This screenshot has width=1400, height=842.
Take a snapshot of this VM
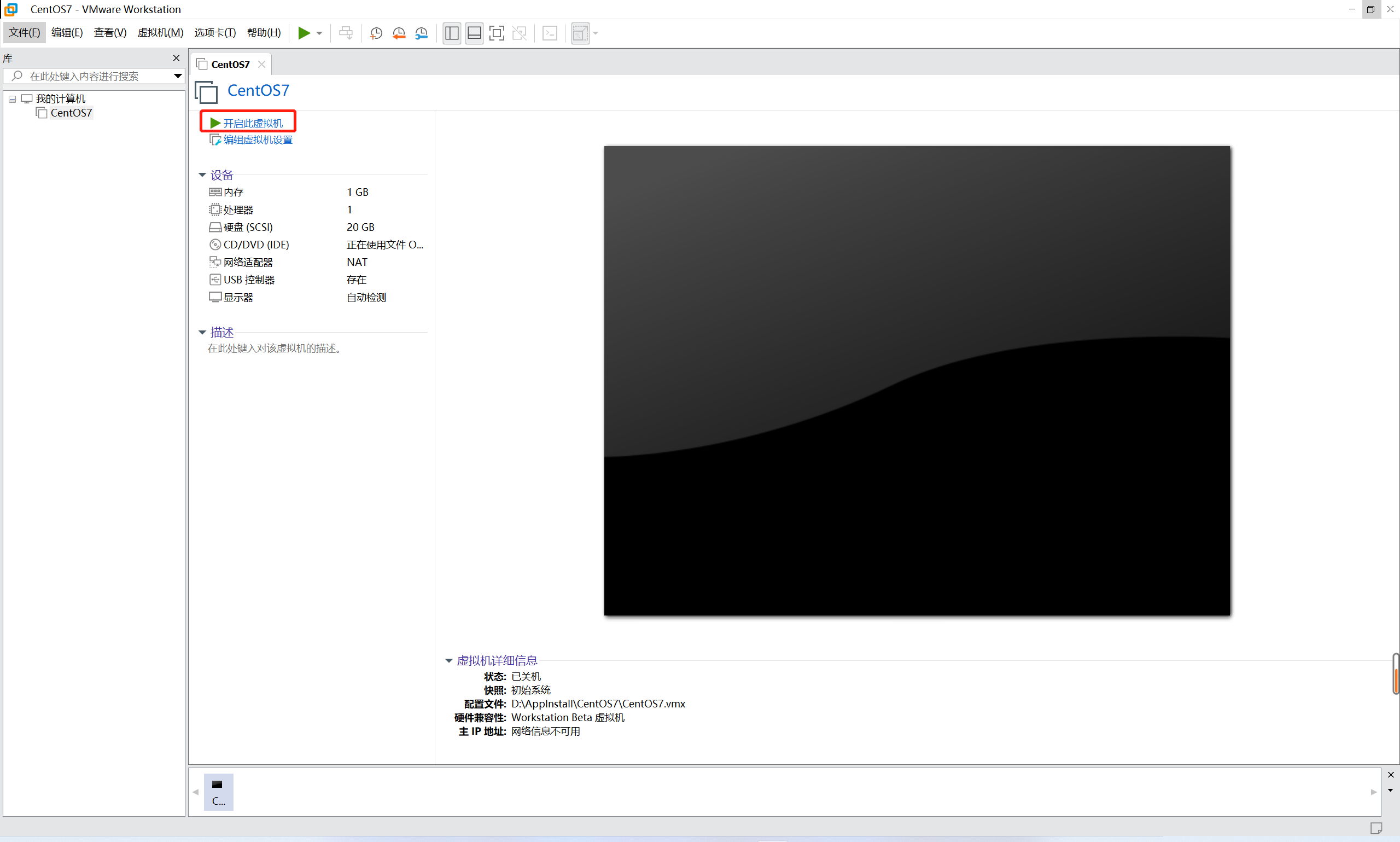coord(376,33)
